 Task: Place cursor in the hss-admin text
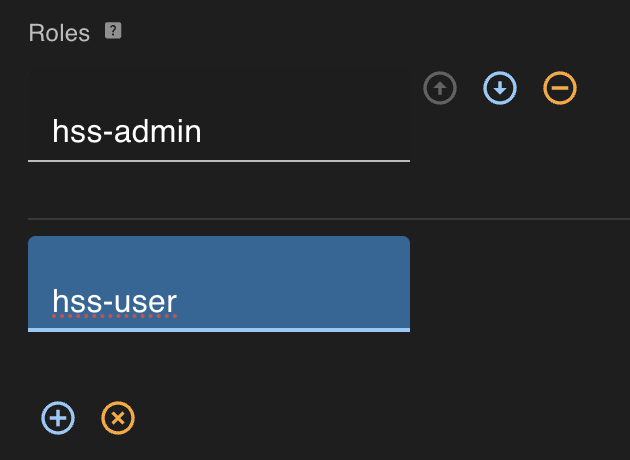[127, 131]
